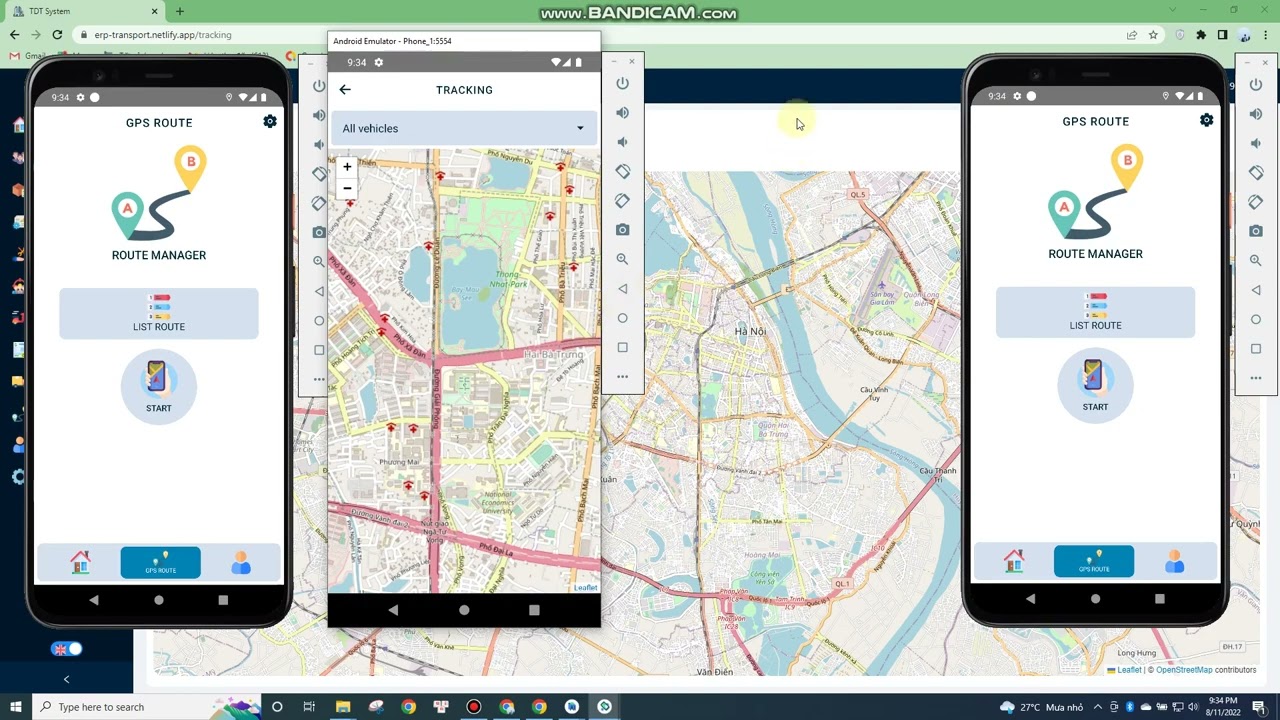Screen dimensions: 1280x720
Task: Take screenshot via rightmost emulator camera icon
Action: (1255, 231)
